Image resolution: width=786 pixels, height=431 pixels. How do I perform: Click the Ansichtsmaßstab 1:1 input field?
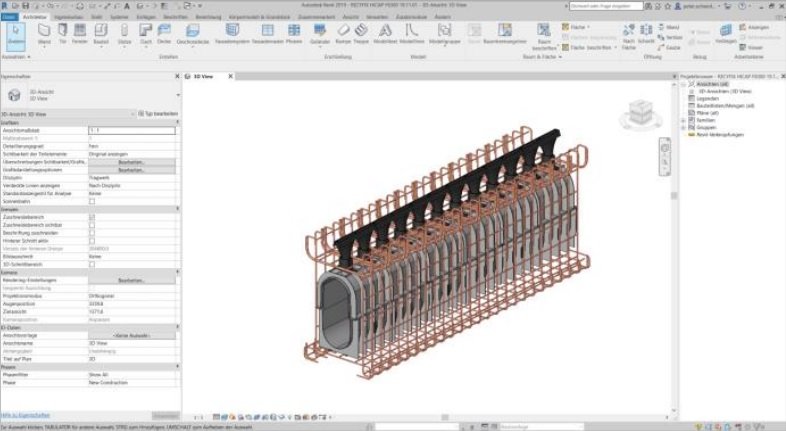[132, 130]
